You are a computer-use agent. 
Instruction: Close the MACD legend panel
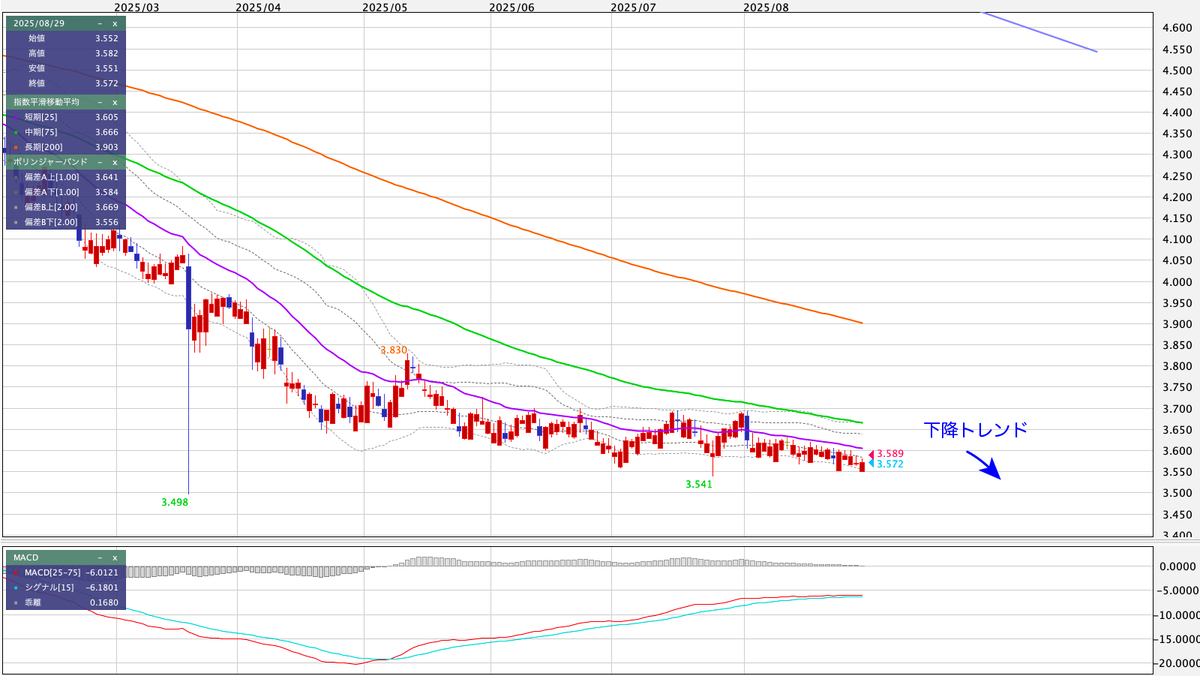115,557
